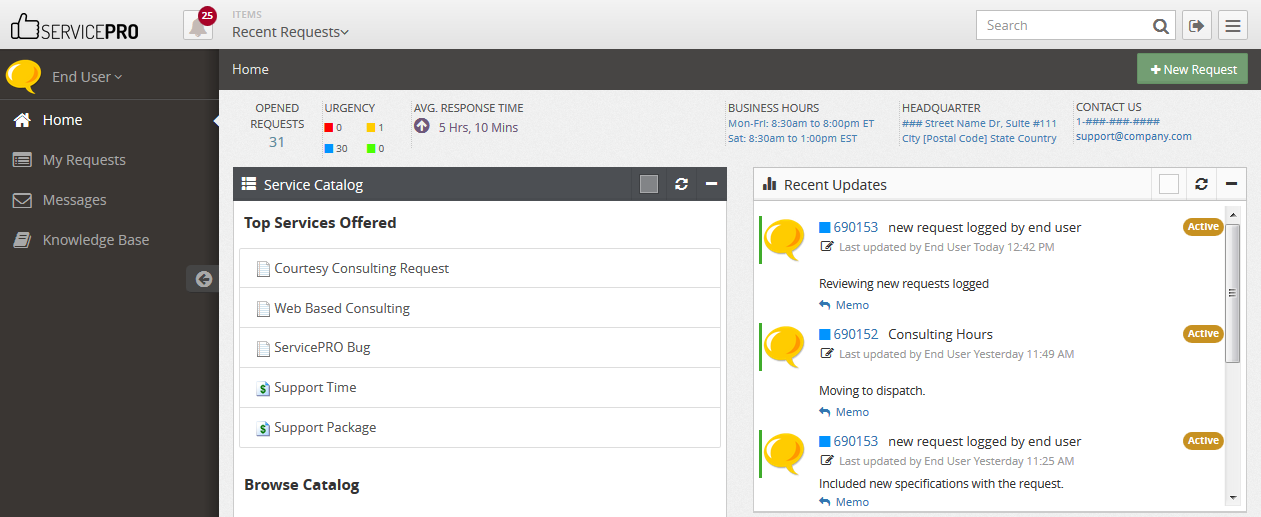Open the notifications bell with 25 alerts
This screenshot has width=1261, height=517.
(198, 25)
